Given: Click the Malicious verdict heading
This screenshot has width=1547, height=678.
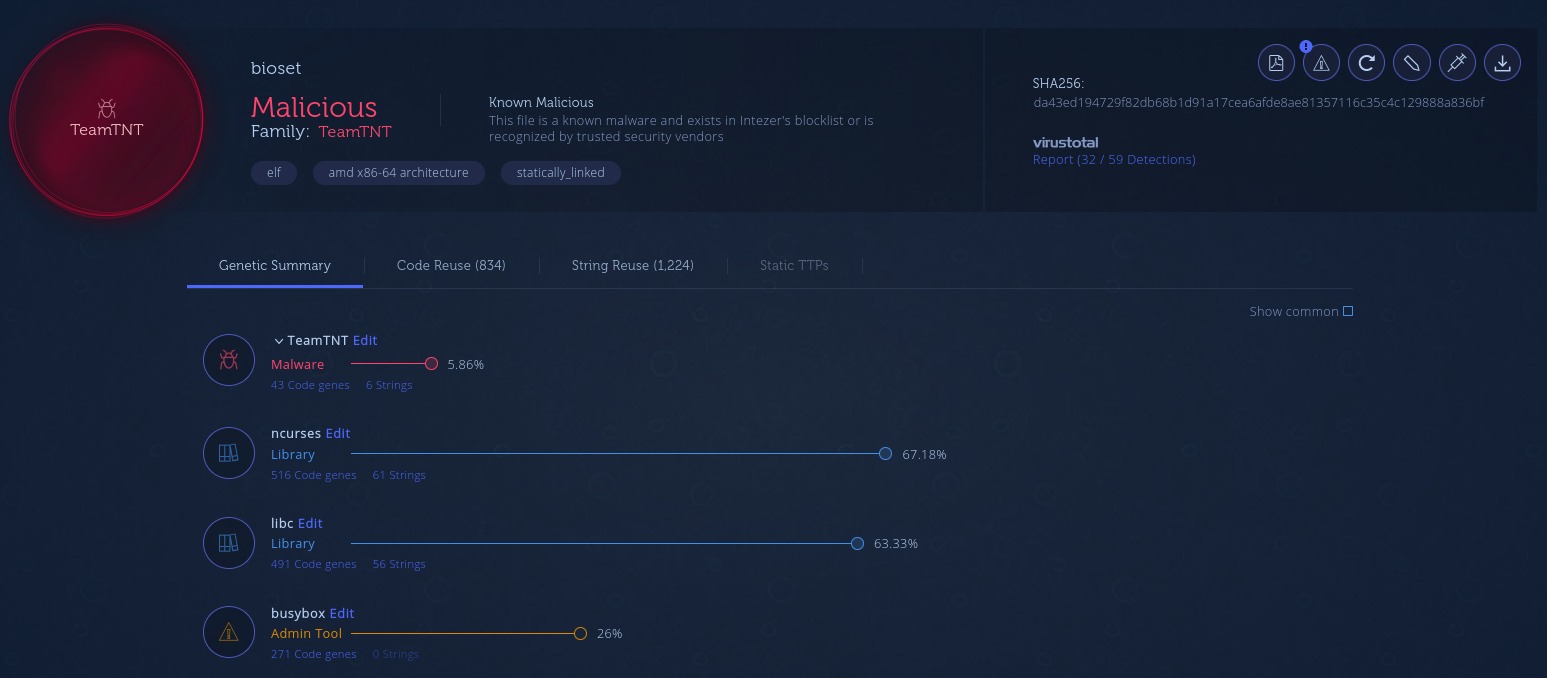Looking at the screenshot, I should [x=314, y=107].
